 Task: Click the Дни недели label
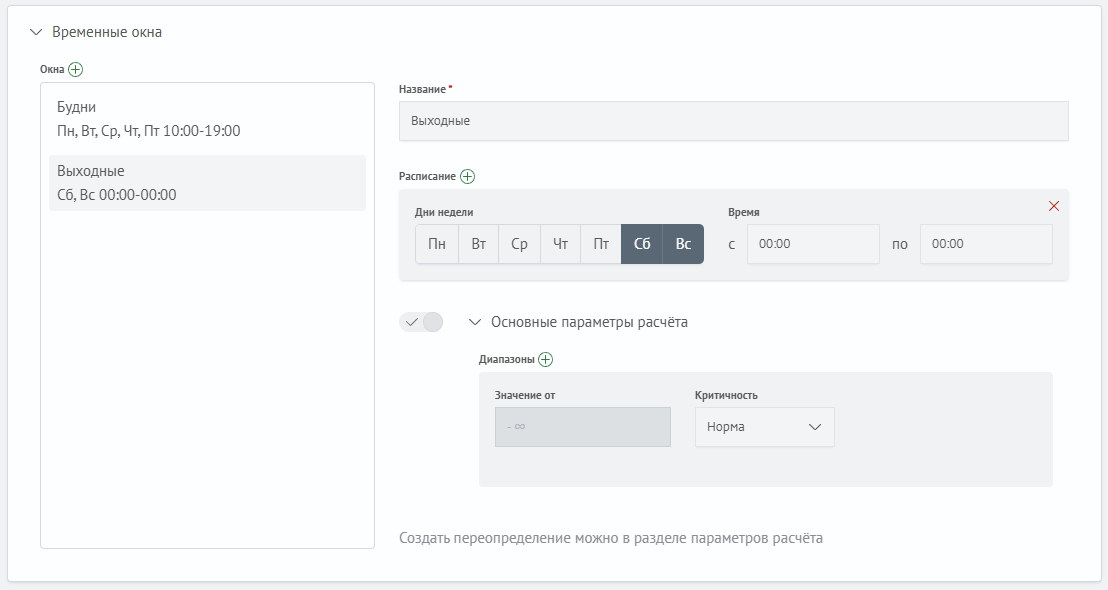click(444, 212)
